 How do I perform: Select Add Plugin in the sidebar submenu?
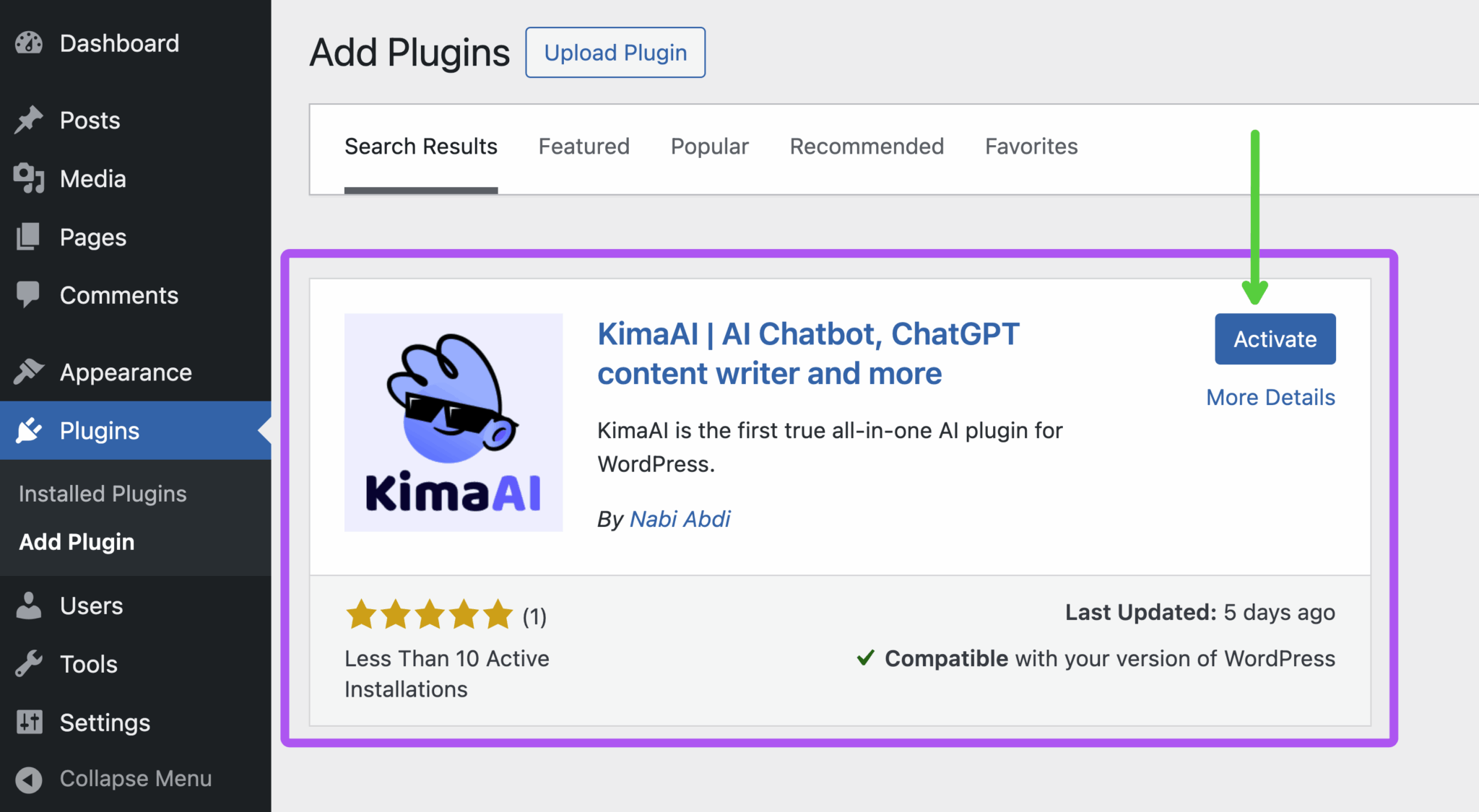[x=76, y=542]
